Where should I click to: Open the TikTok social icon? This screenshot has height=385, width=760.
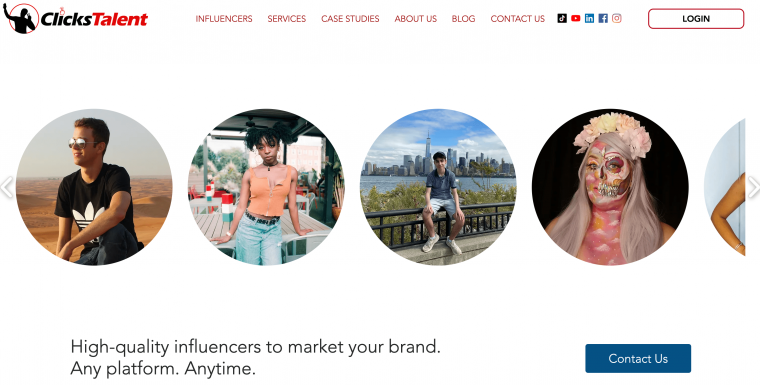[x=562, y=18]
